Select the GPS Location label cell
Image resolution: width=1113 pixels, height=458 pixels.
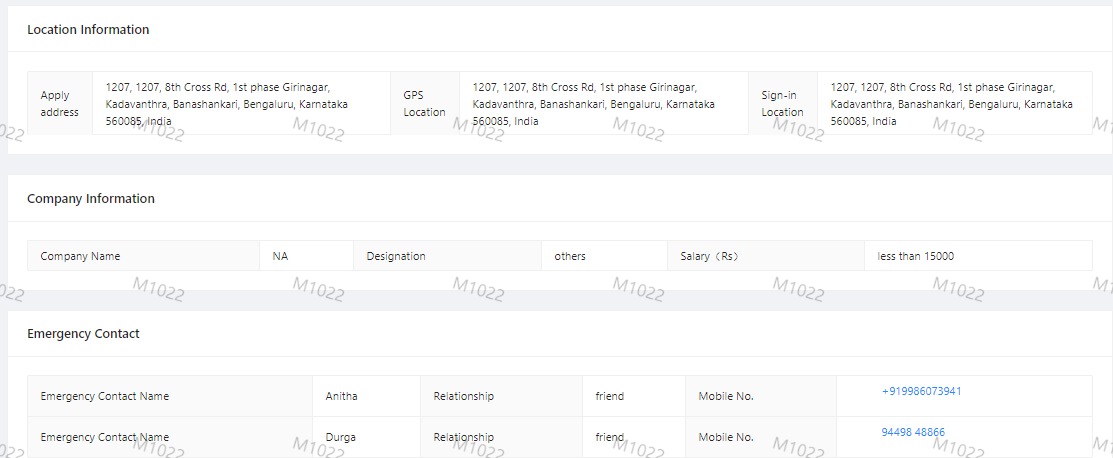(424, 104)
